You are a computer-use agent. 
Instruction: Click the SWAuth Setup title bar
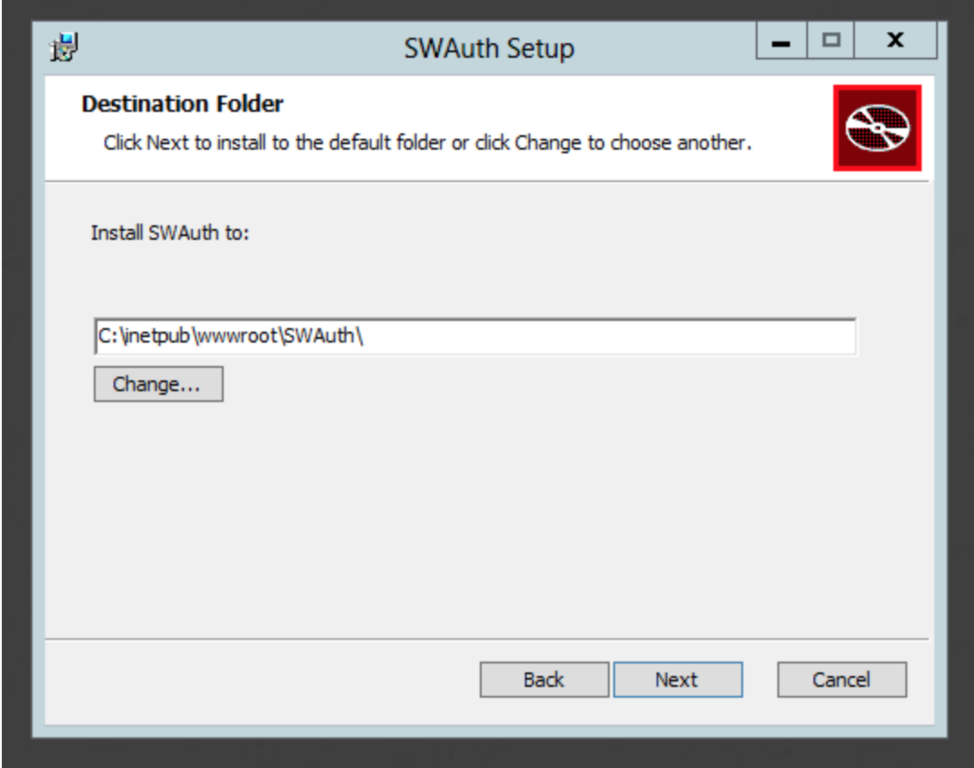click(490, 46)
